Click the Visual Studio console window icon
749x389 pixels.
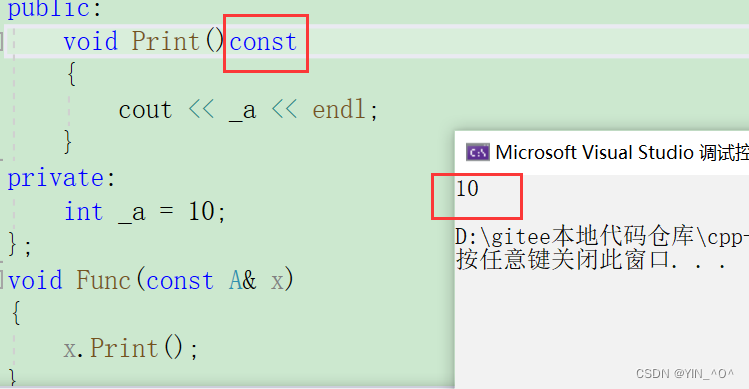point(478,152)
